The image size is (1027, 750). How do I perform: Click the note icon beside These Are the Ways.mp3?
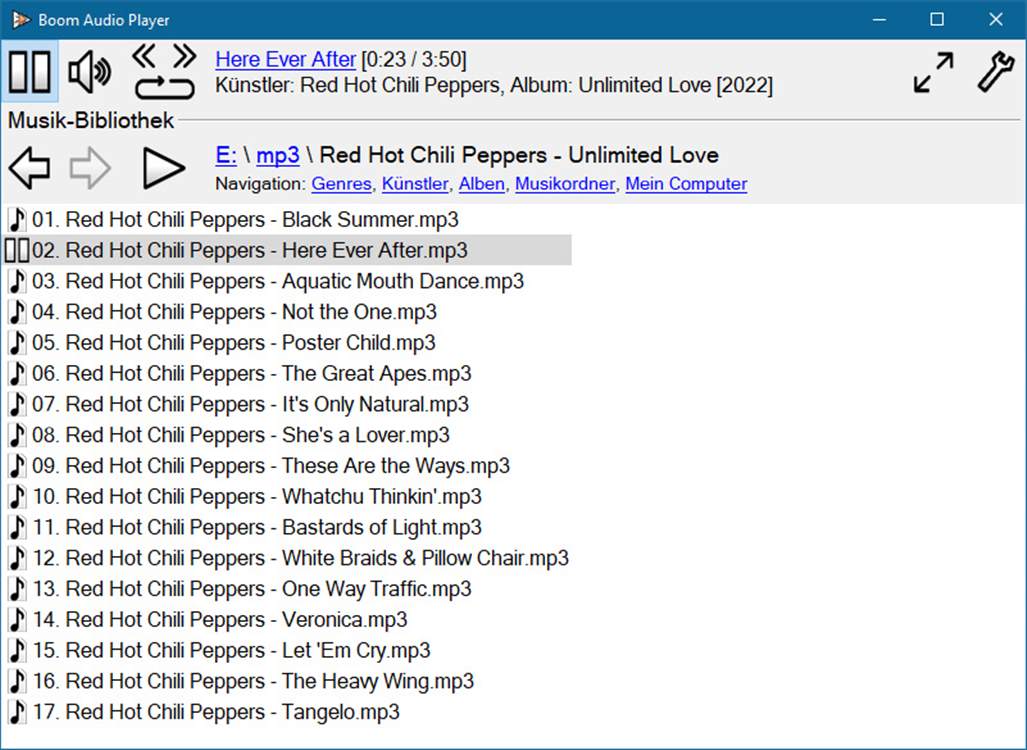tap(18, 466)
